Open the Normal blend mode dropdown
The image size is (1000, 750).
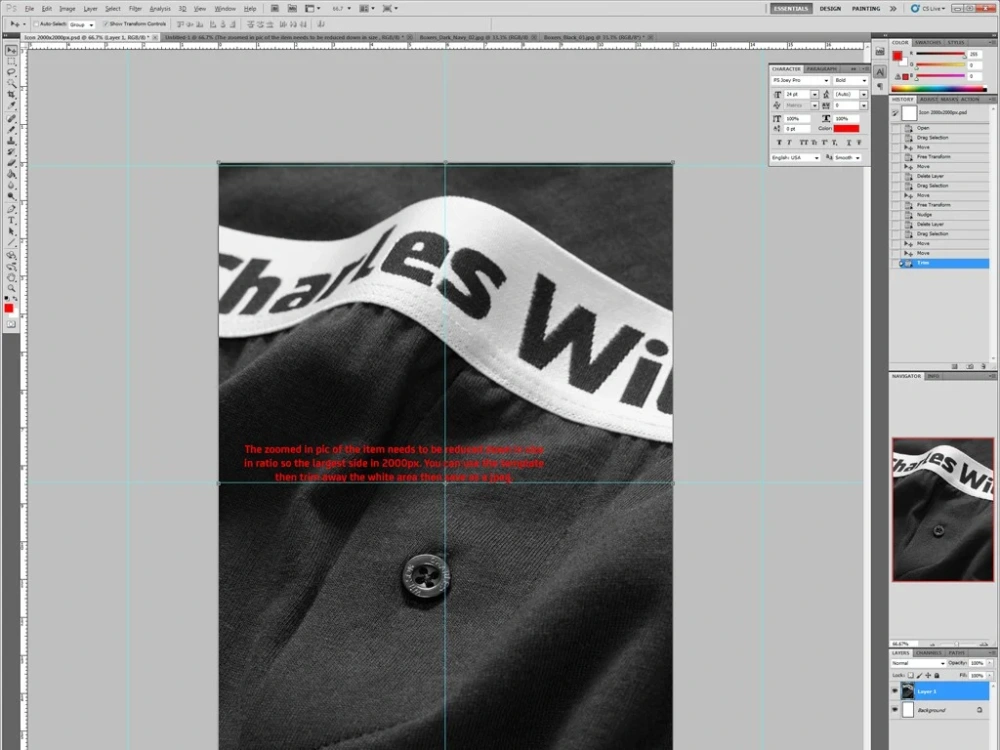[918, 663]
